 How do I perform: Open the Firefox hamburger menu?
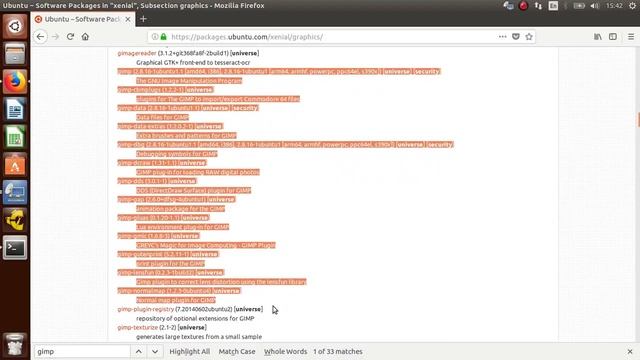click(x=631, y=37)
